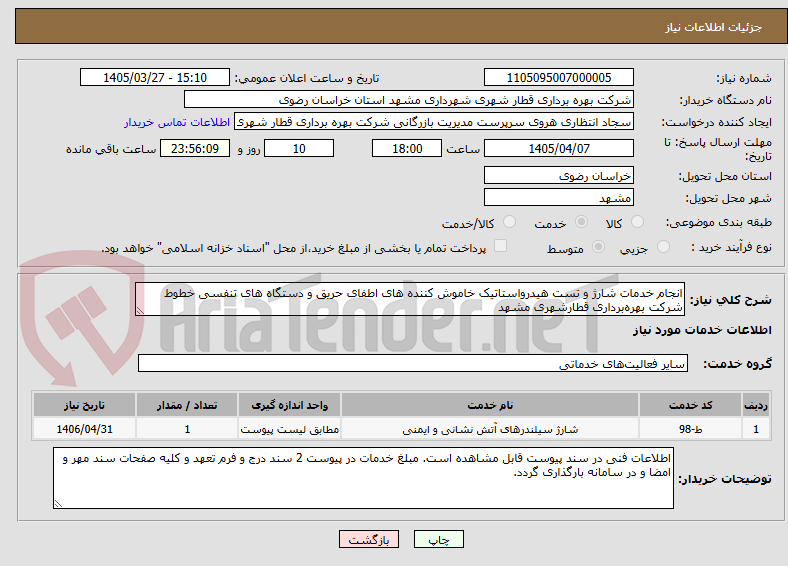Viewport: 788px width, 566px height.
Task: Click the گروه خدمت field سایر فعالیت‌های خدماتی
Action: point(413,363)
